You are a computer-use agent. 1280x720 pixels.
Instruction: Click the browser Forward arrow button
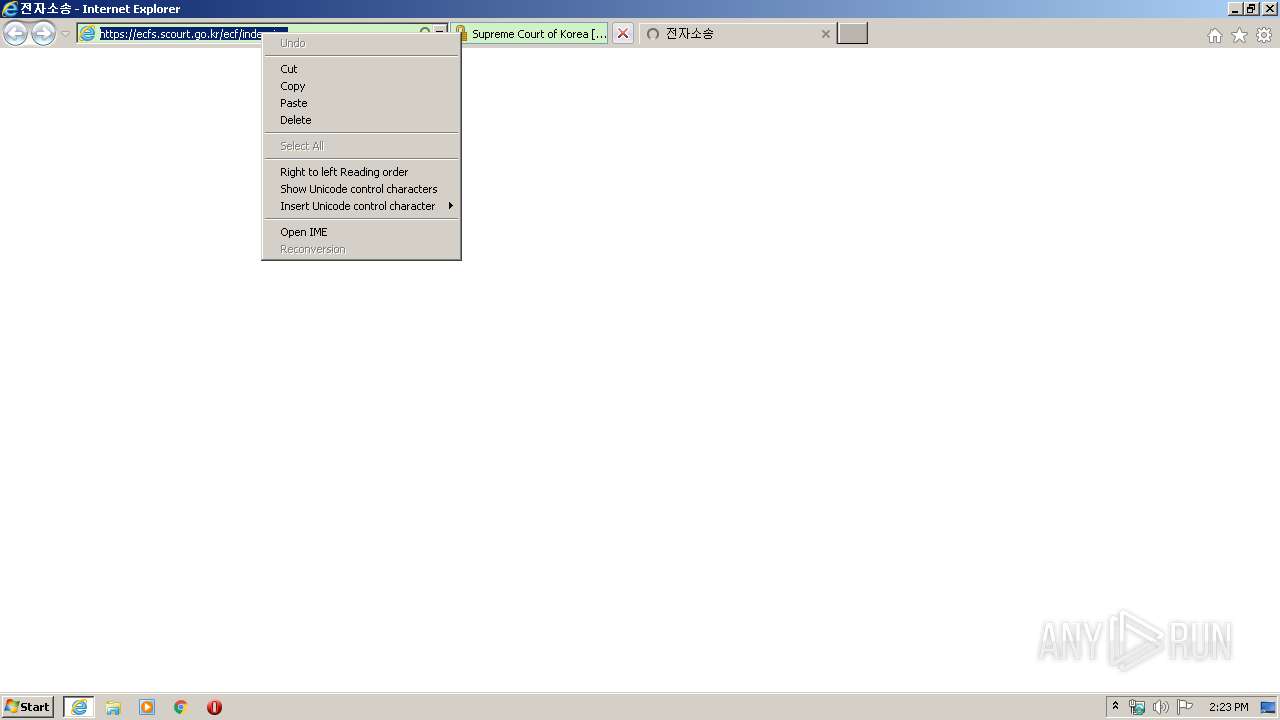[43, 34]
